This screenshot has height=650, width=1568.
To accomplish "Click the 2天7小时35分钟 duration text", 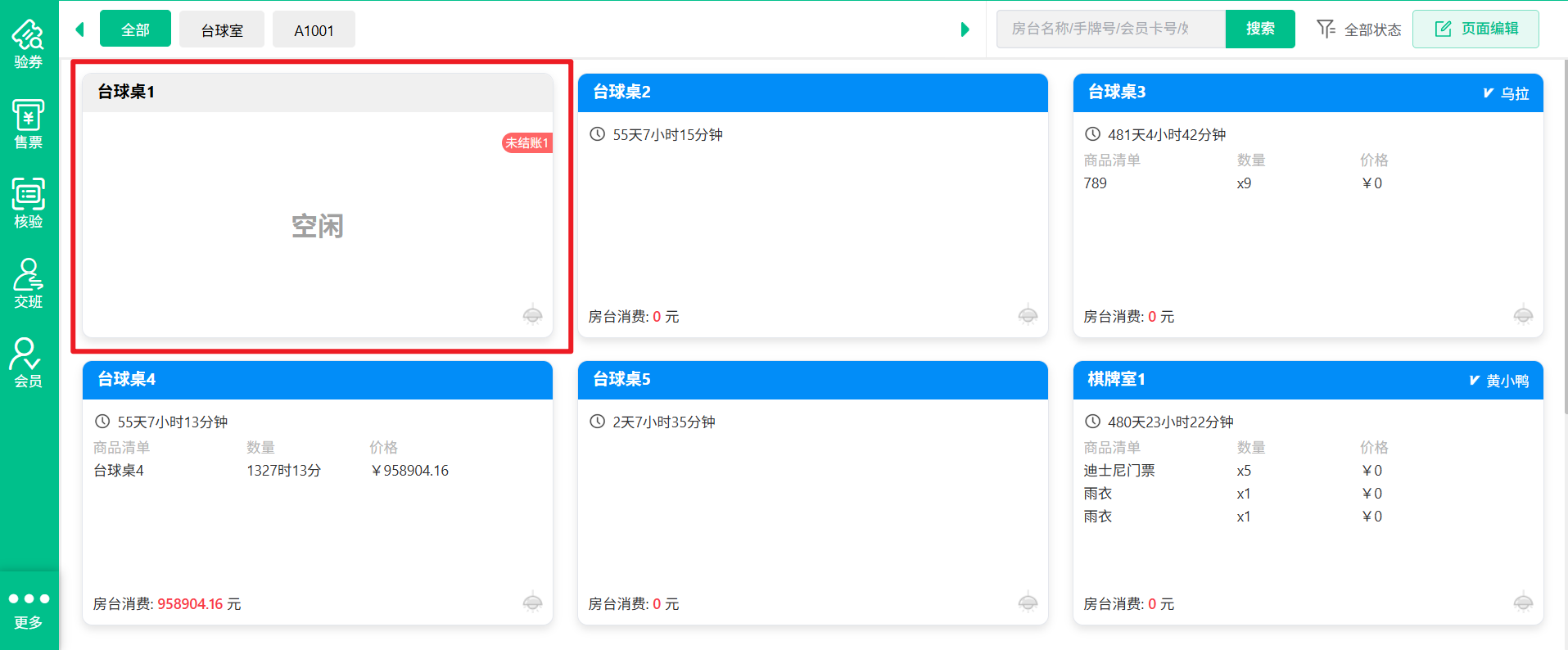I will [x=664, y=422].
